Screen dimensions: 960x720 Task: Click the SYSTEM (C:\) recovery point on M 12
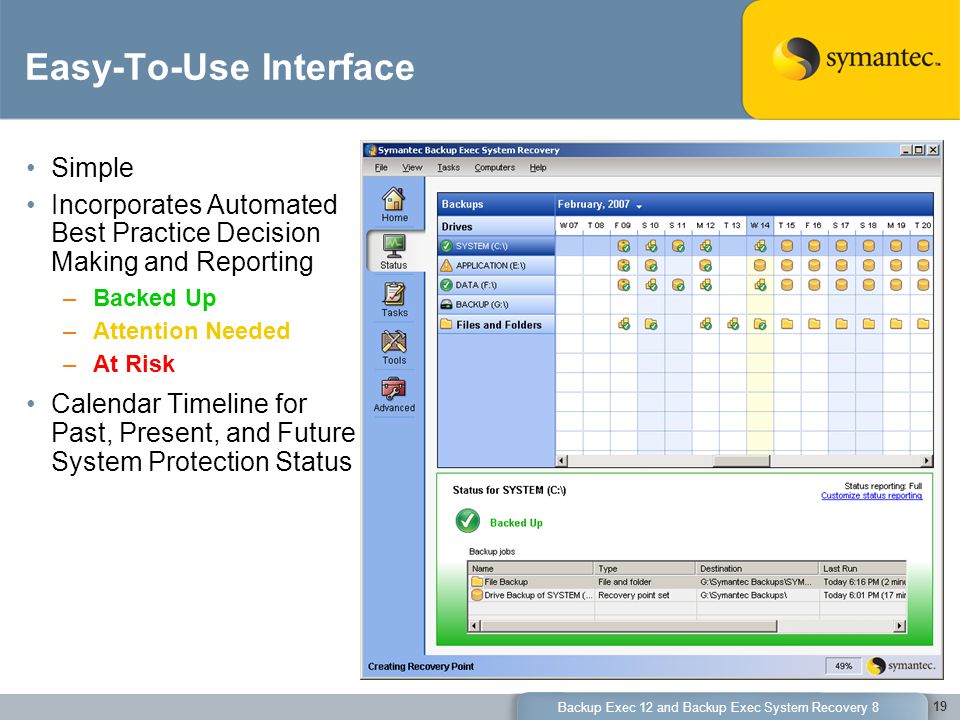[705, 246]
